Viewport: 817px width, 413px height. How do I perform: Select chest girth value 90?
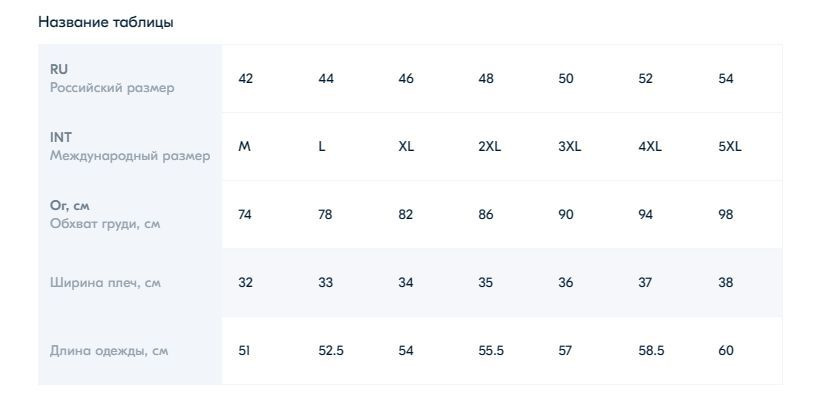point(566,215)
